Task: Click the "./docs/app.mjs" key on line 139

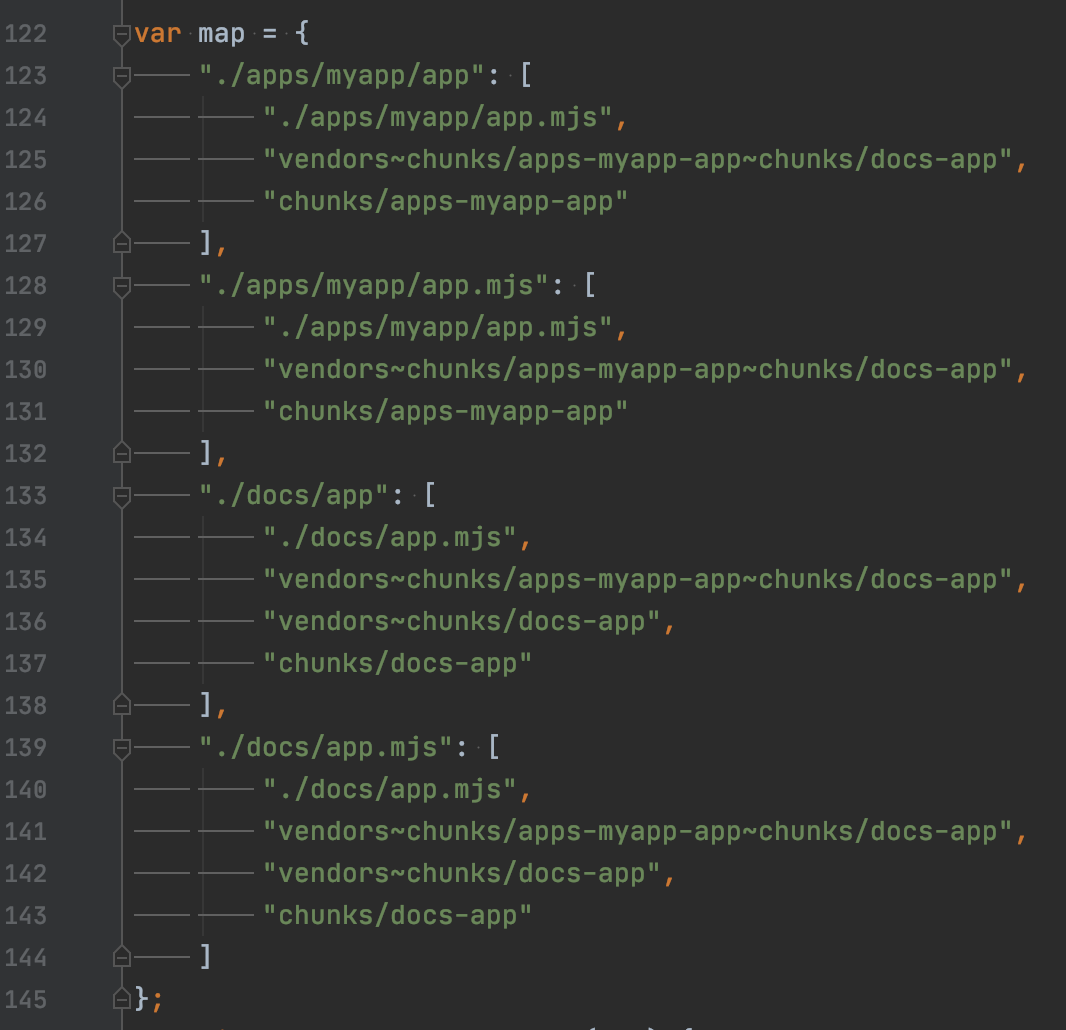Action: [x=326, y=748]
